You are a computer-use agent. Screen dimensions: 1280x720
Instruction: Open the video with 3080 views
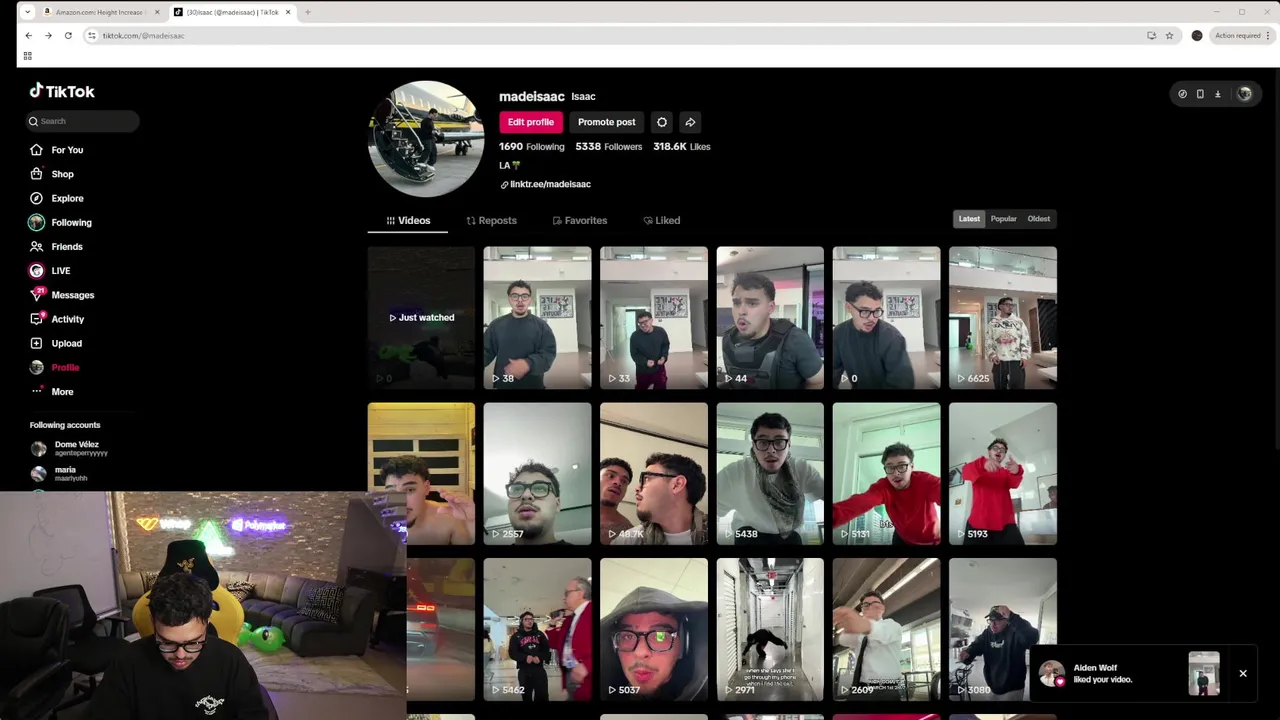click(x=1003, y=629)
